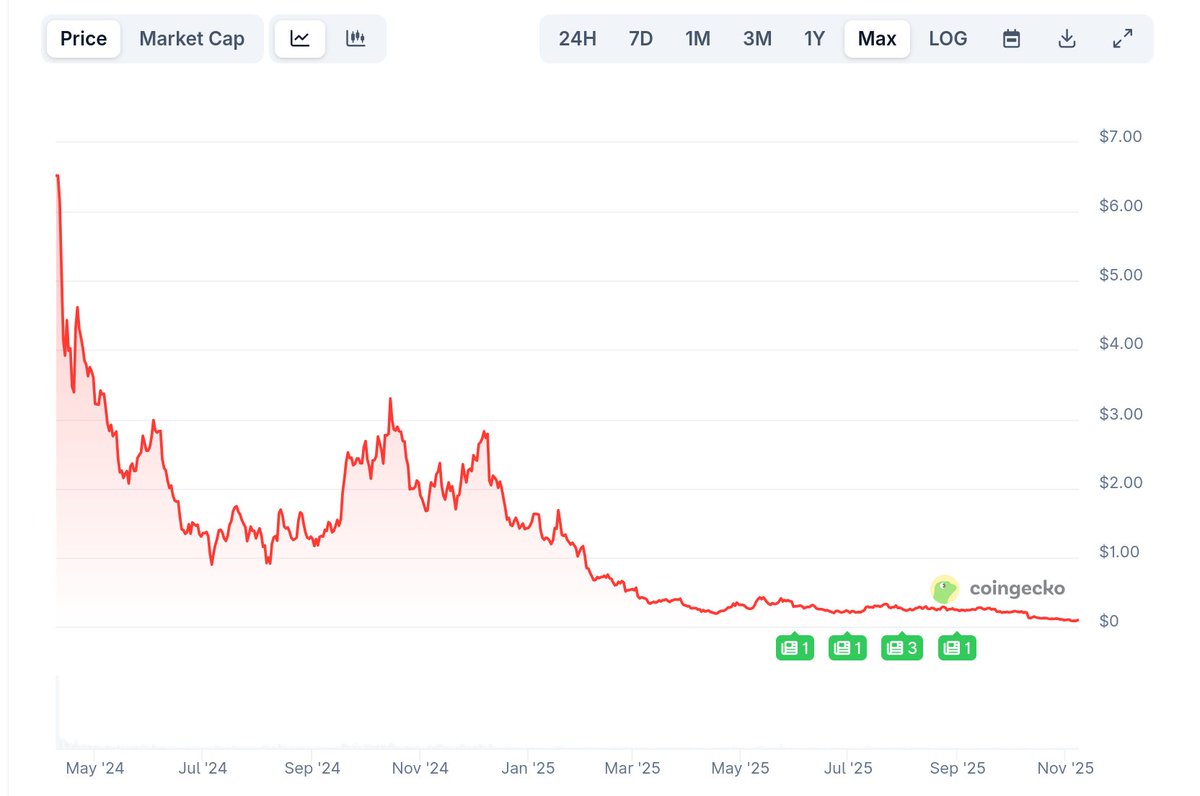Image resolution: width=1200 pixels, height=796 pixels.
Task: Click the $1.00 axis label
Action: click(x=1120, y=552)
